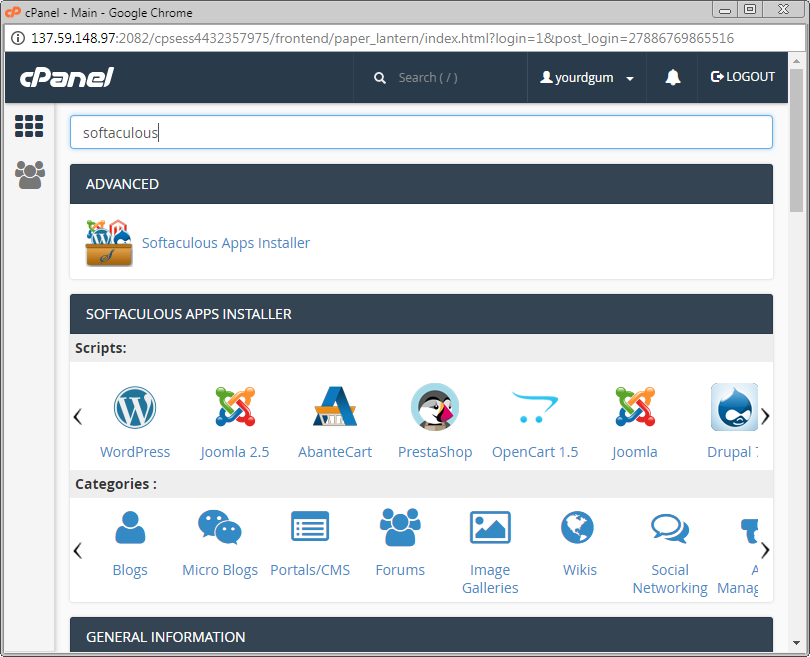Screen dimensions: 810x657
Task: Open the Wikis globe icon
Action: point(578,527)
